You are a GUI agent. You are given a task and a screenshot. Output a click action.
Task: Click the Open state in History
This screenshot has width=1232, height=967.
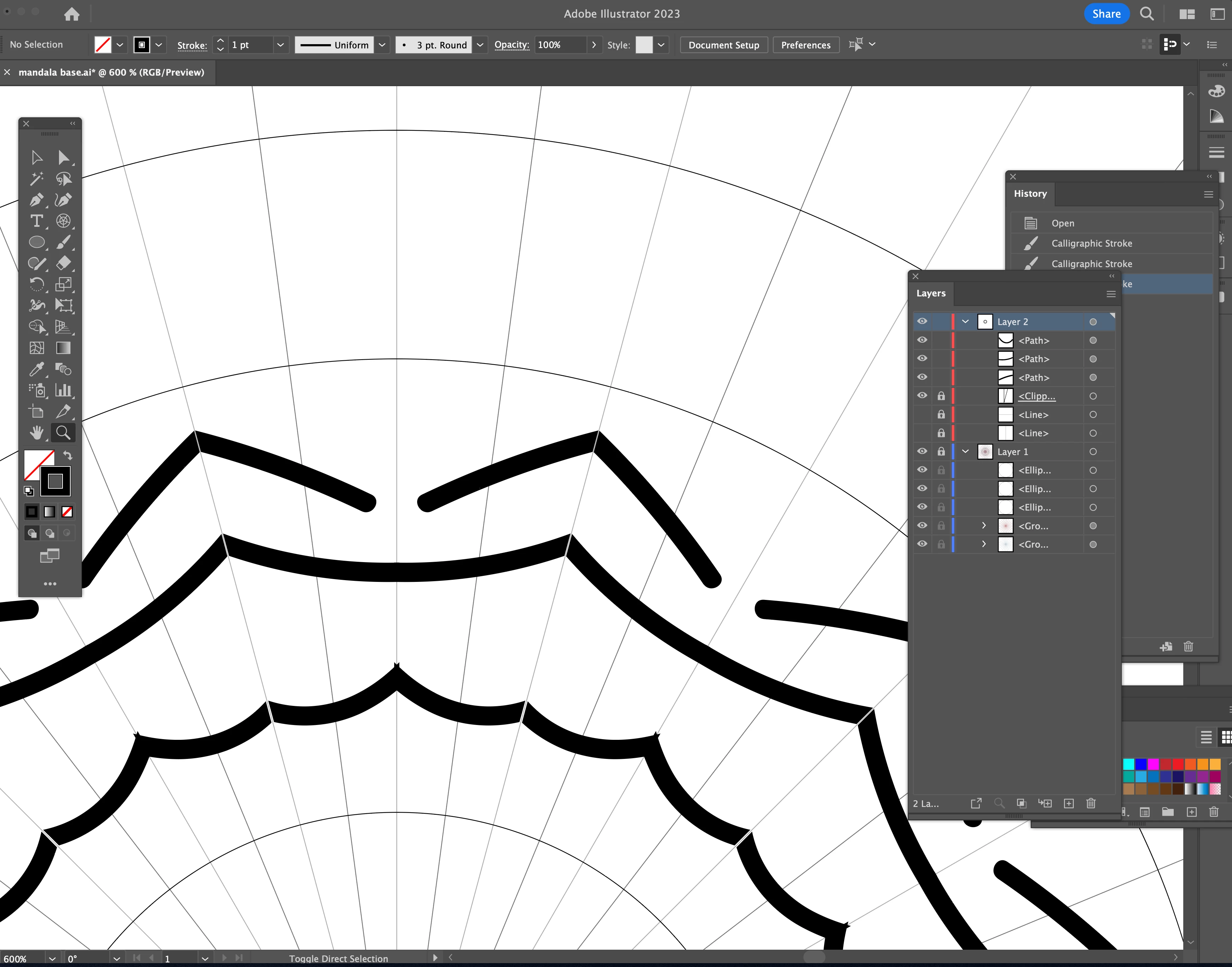click(1062, 223)
